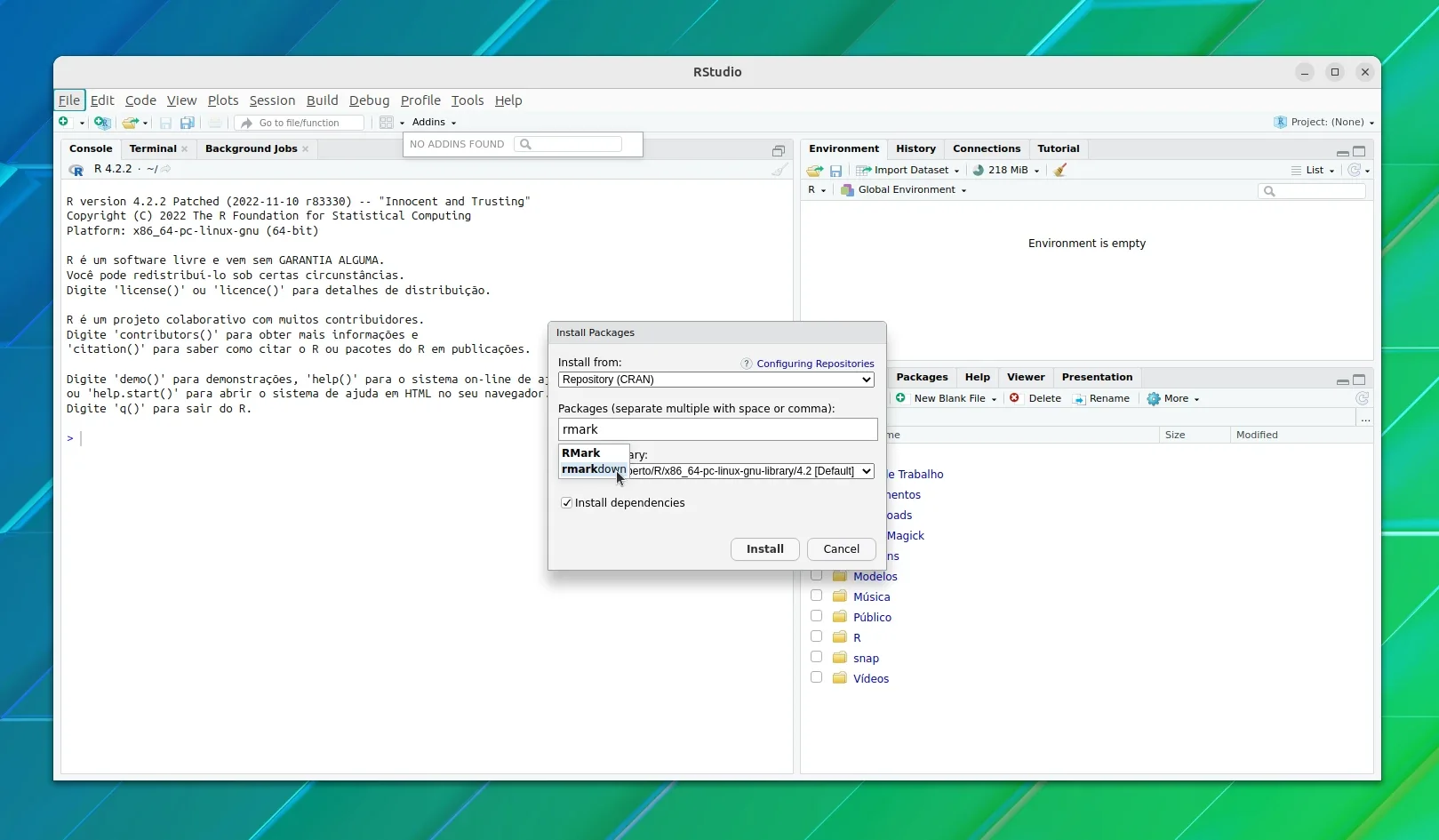Maximize the Console pane
This screenshot has height=840, width=1439.
pos(779,150)
